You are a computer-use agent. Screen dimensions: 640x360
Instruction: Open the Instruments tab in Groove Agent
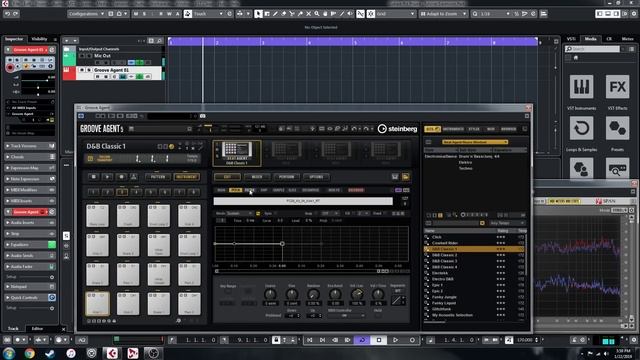point(453,129)
